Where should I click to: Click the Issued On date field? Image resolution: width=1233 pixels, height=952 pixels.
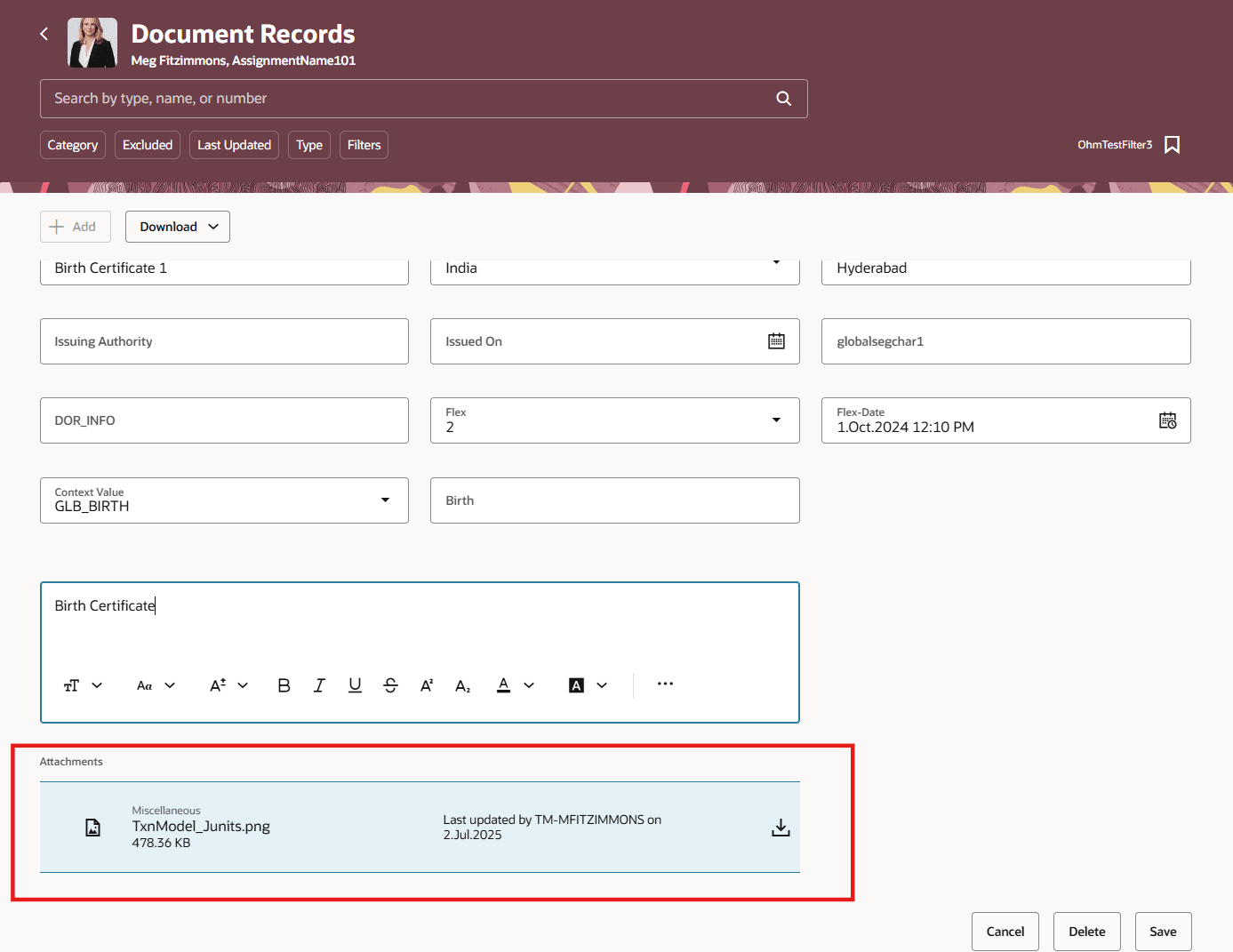point(615,341)
